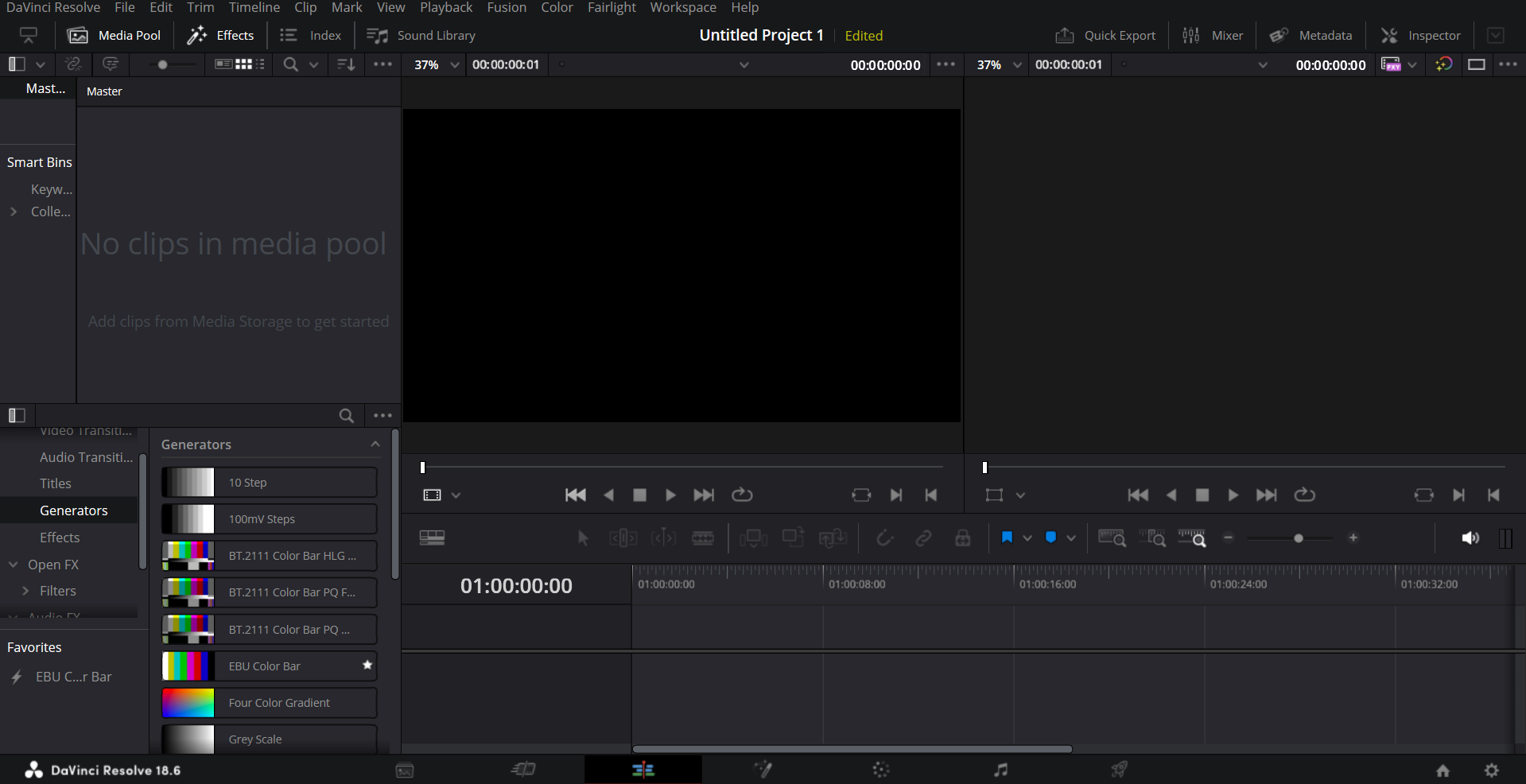Open the Playback menu
Image resolution: width=1526 pixels, height=784 pixels.
click(x=446, y=7)
